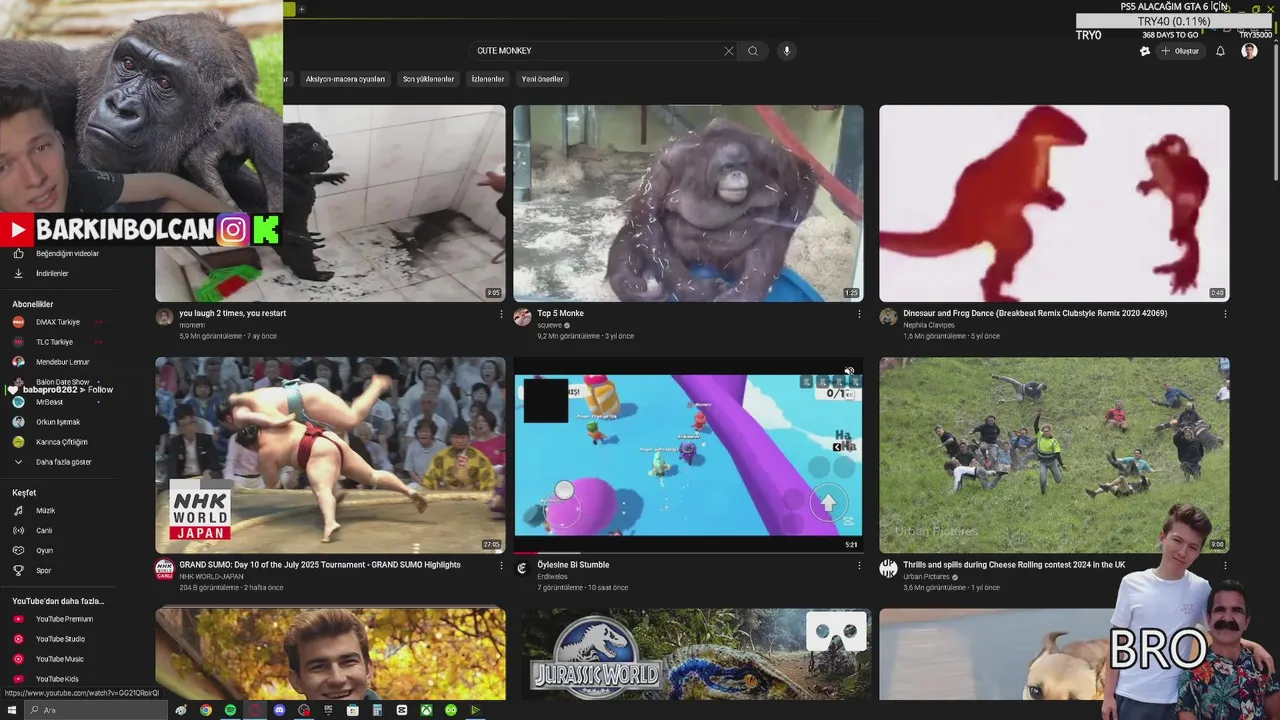This screenshot has width=1280, height=720.
Task: Open the title you laugh 2 times, you restart
Action: 233,313
